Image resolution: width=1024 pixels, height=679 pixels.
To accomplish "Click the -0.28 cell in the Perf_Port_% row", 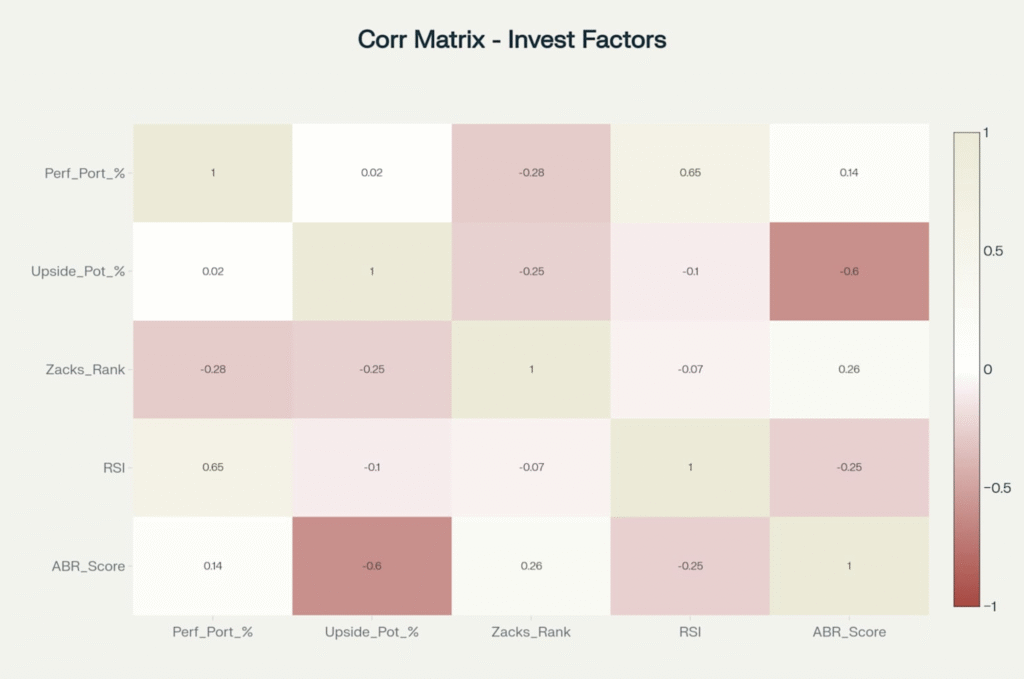I will coord(530,173).
